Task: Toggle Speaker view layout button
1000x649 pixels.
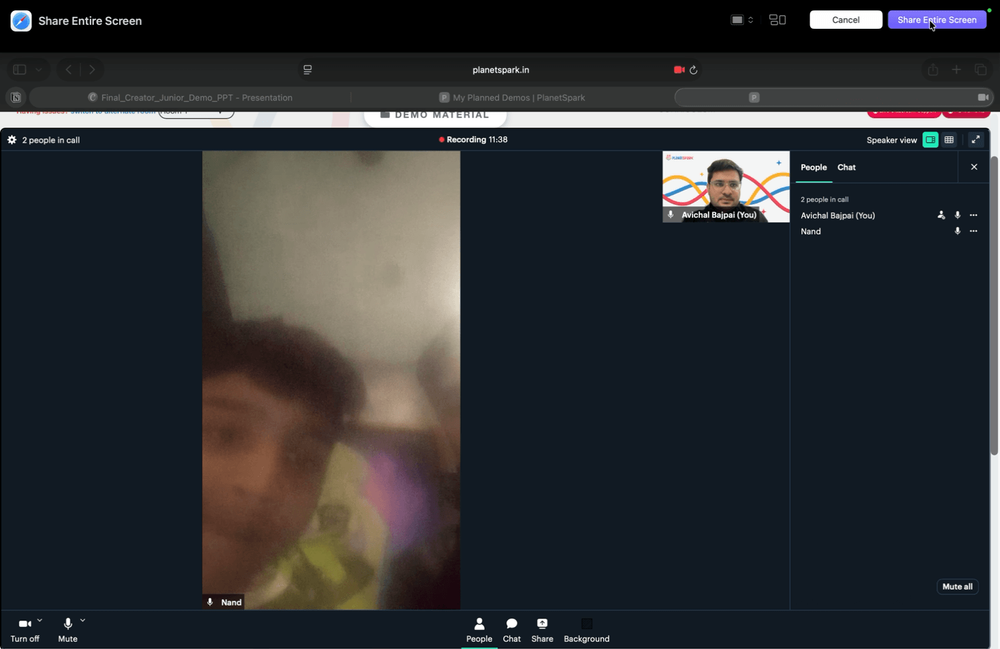Action: click(930, 140)
